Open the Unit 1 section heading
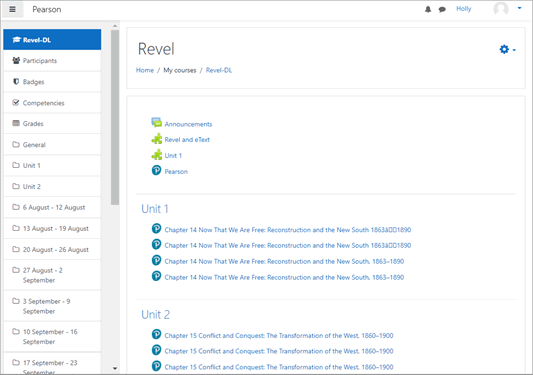This screenshot has width=533, height=375. pos(155,209)
